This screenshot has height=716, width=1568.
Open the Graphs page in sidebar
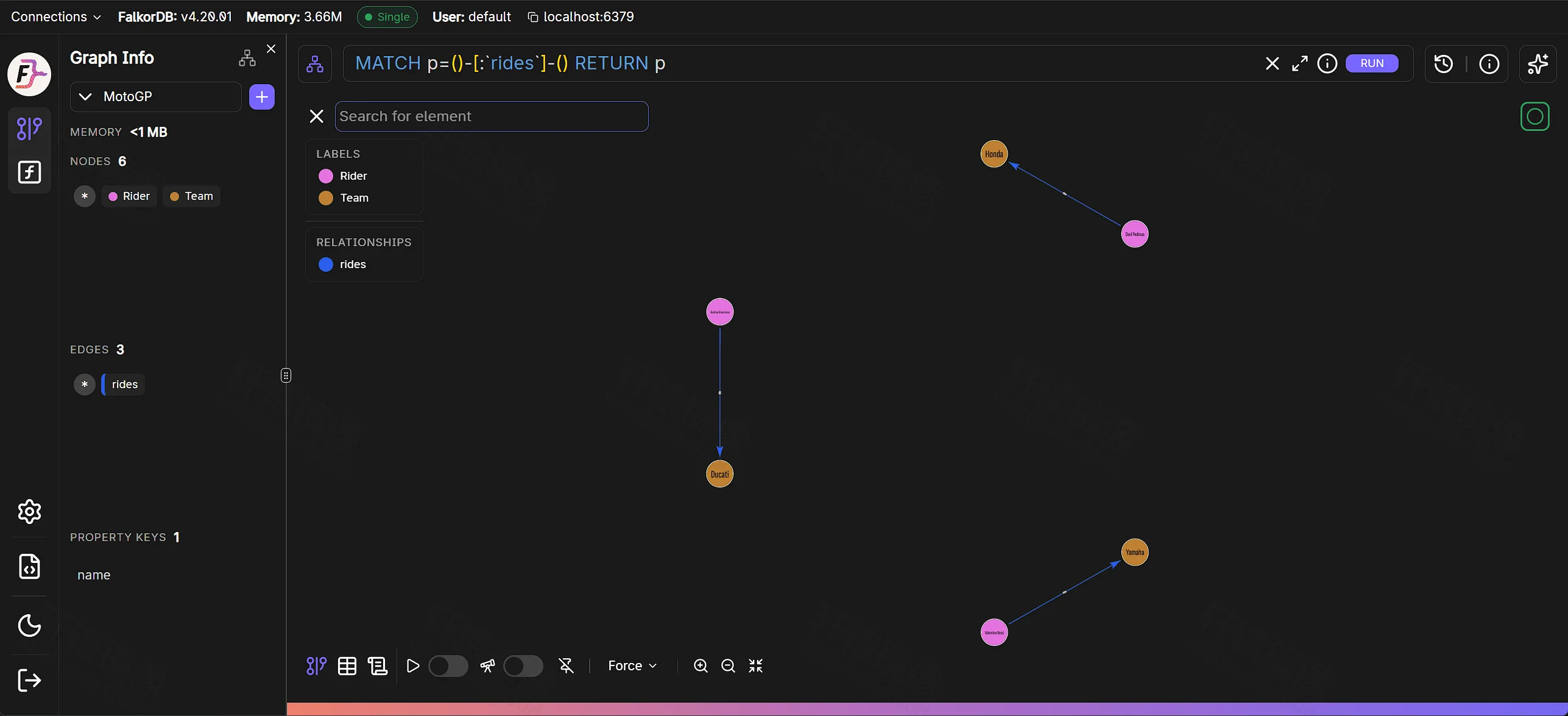click(x=29, y=129)
